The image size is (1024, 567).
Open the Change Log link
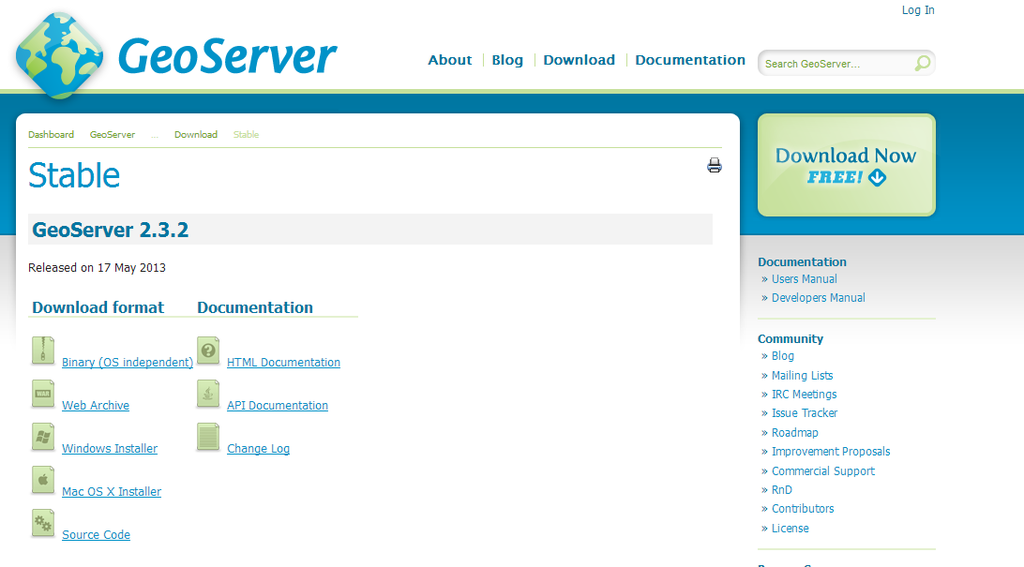pyautogui.click(x=258, y=448)
